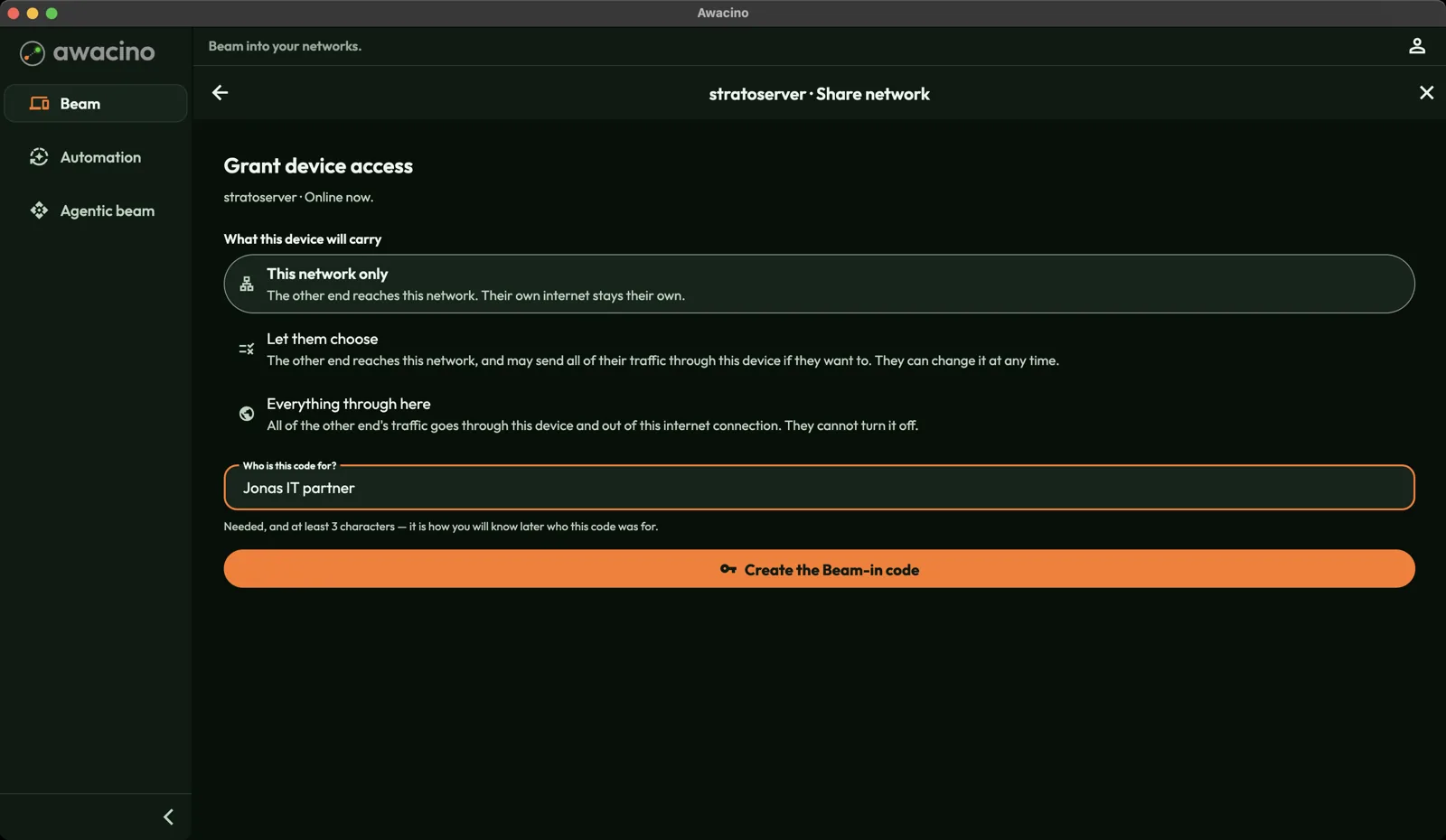Click the at least 3 characters hint text
Viewport: 1446px width, 840px height.
[441, 527]
